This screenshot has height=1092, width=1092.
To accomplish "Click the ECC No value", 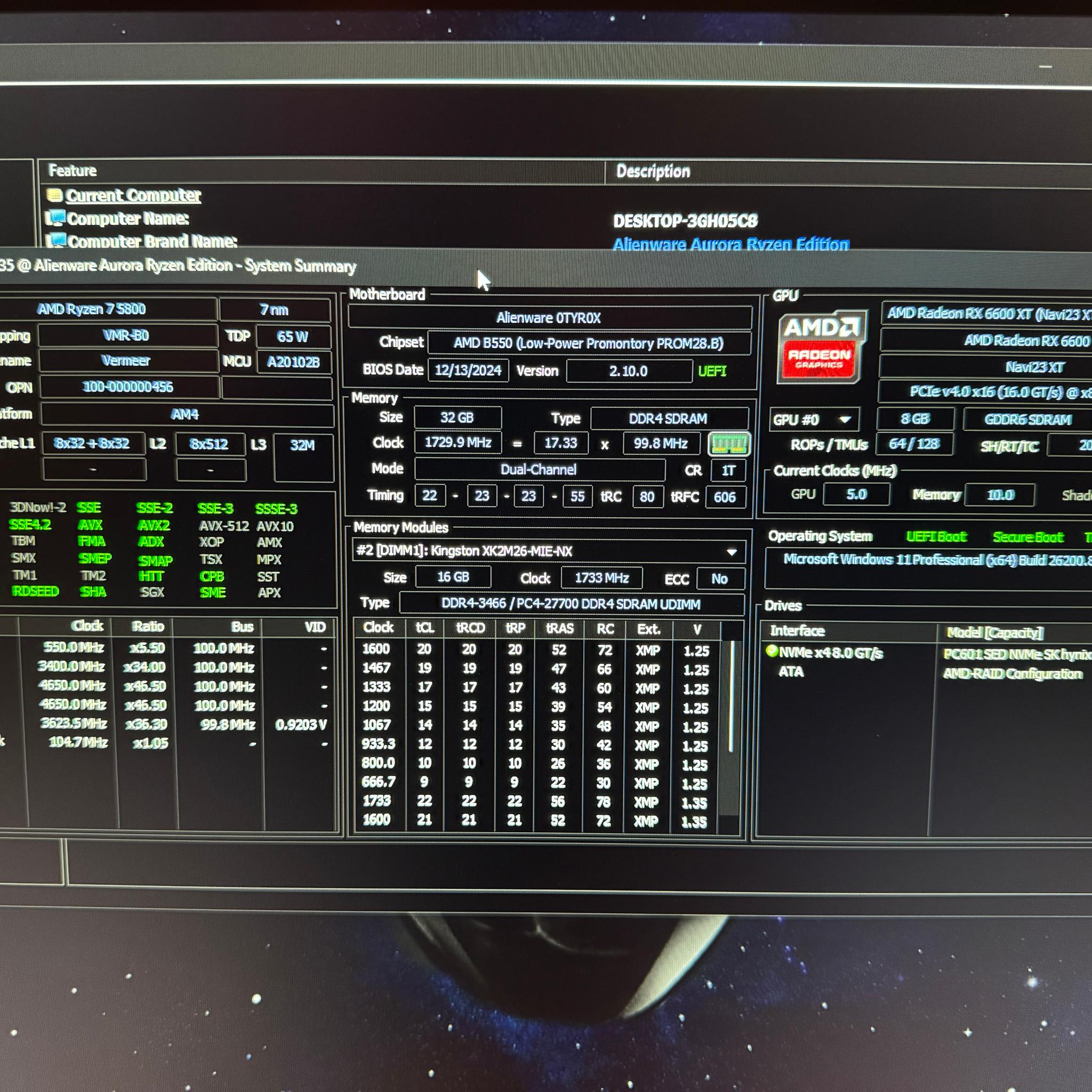I will click(720, 580).
